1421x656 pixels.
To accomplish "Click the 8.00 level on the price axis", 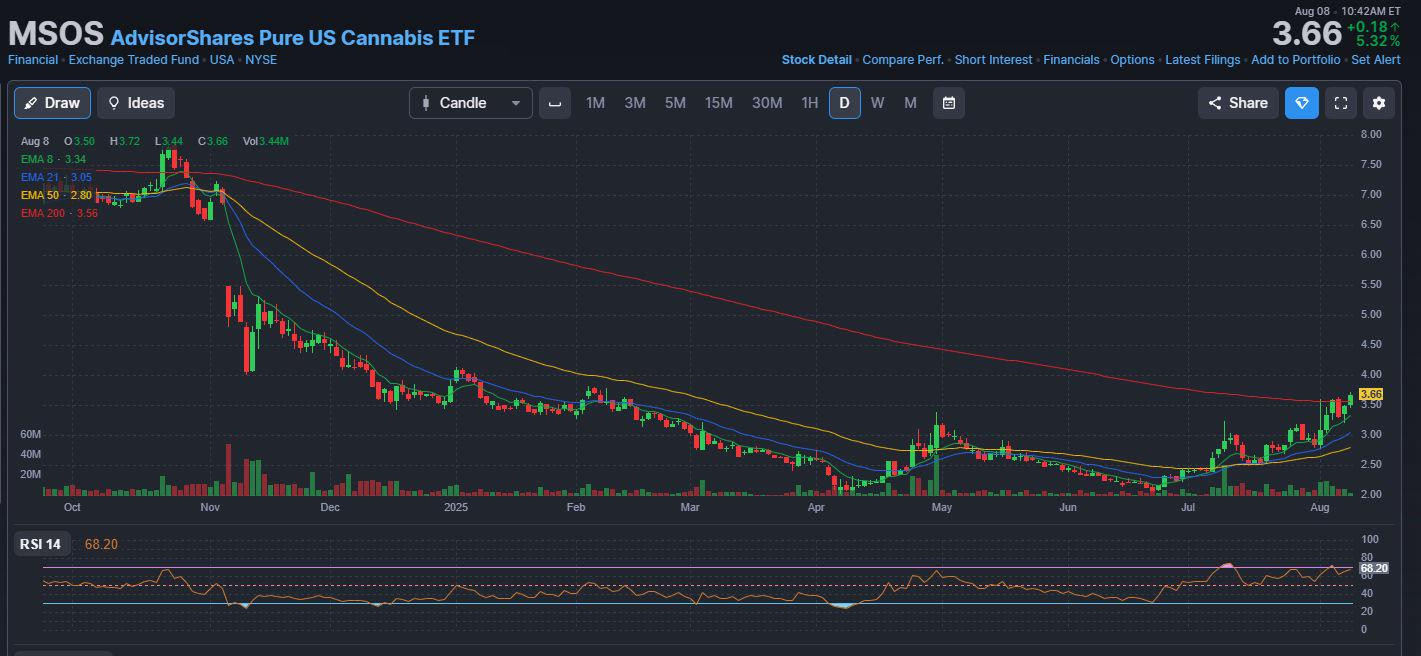I will click(x=1371, y=134).
